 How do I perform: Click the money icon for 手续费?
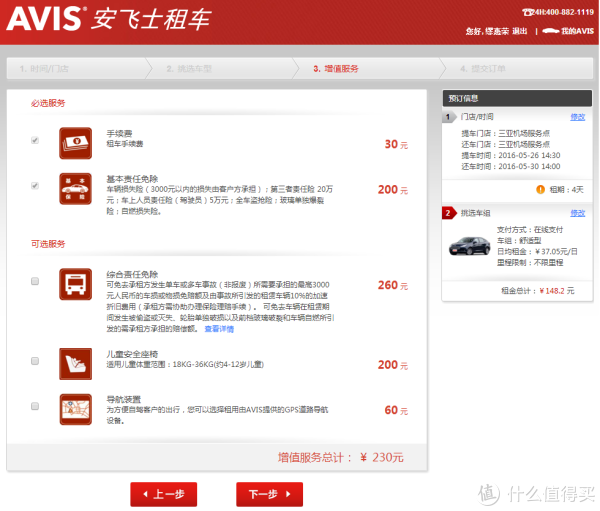pos(75,143)
